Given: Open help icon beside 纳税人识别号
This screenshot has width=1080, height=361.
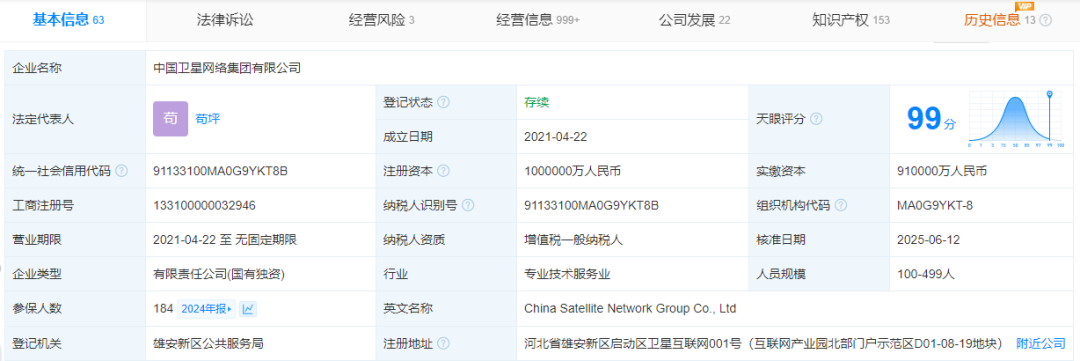Looking at the screenshot, I should [468, 205].
